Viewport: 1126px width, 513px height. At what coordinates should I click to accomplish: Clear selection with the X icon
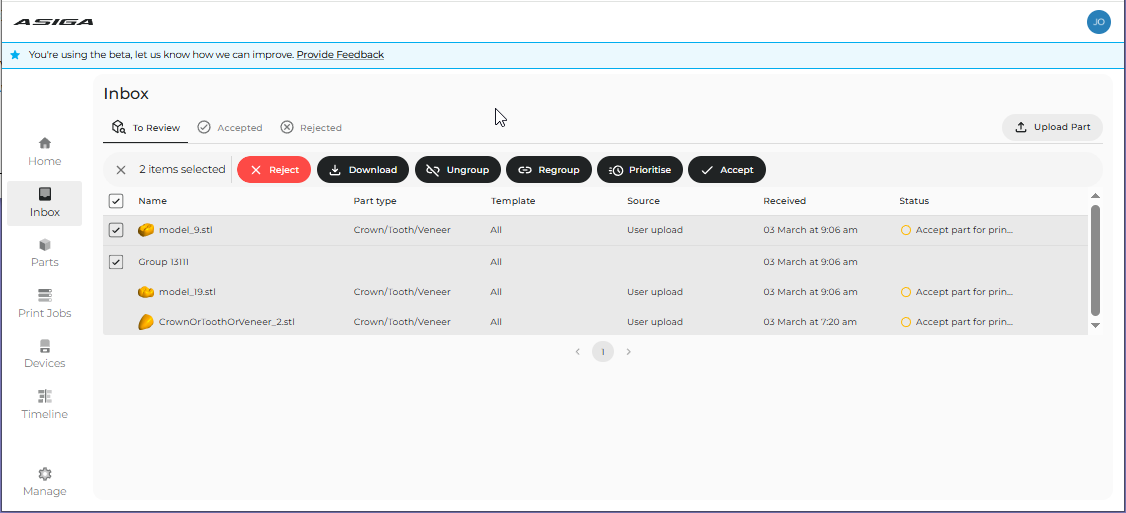(121, 170)
